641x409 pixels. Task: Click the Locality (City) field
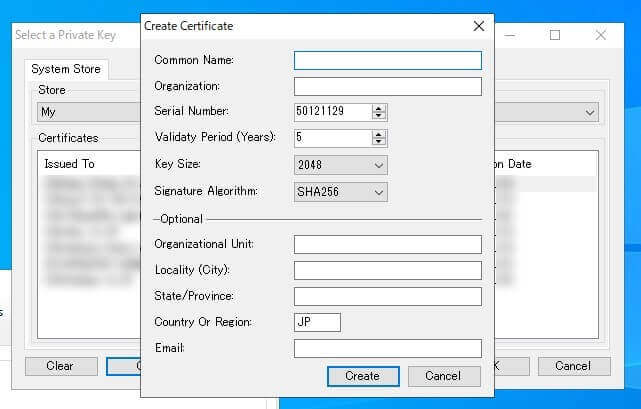tap(388, 270)
